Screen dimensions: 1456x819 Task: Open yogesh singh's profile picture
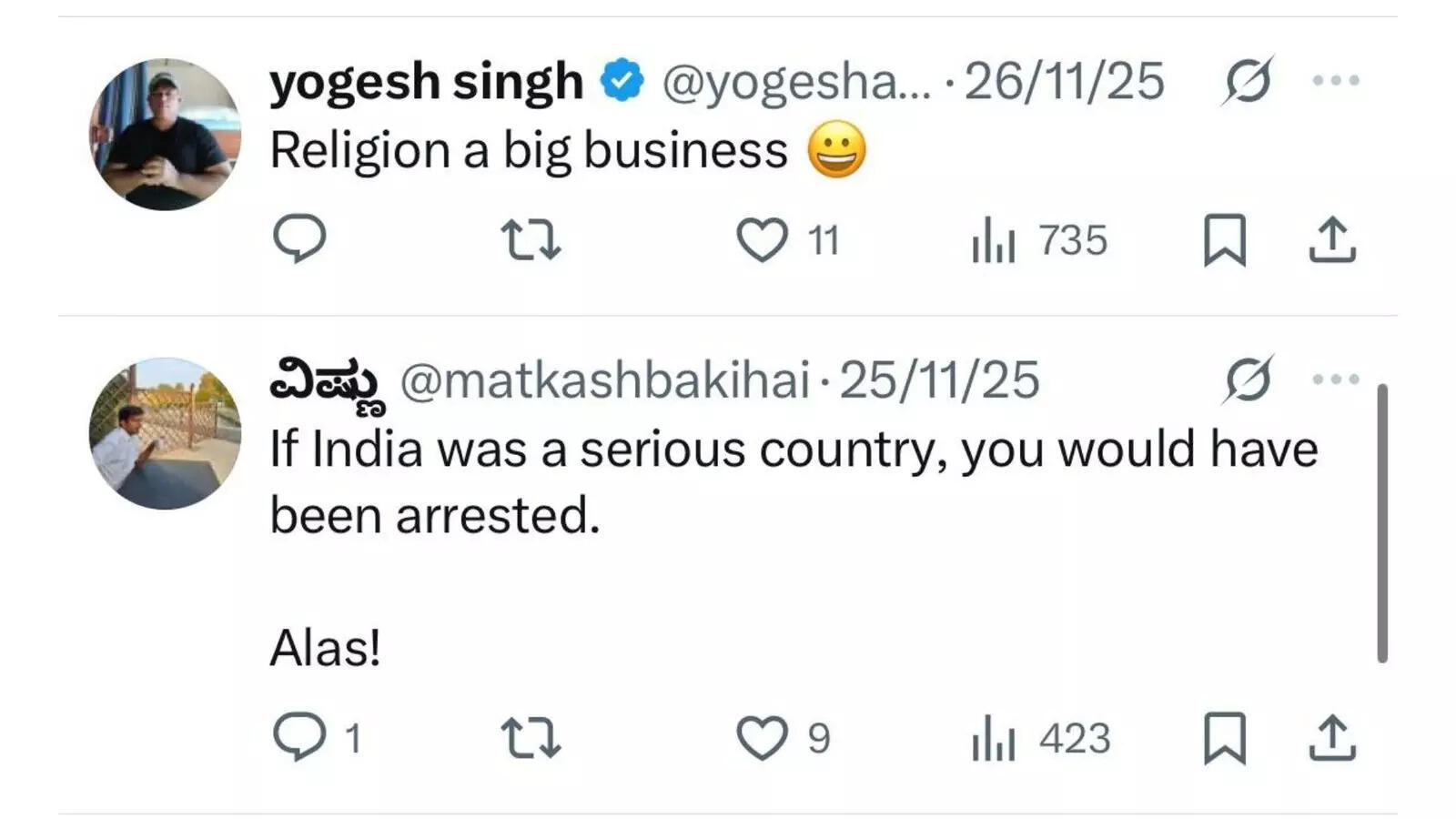(165, 135)
